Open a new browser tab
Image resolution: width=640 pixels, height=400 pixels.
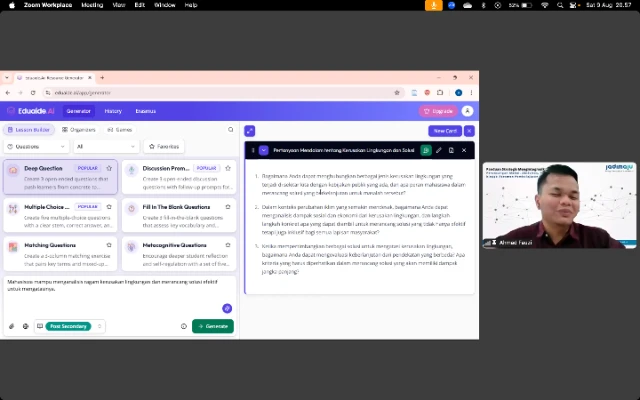coord(102,78)
